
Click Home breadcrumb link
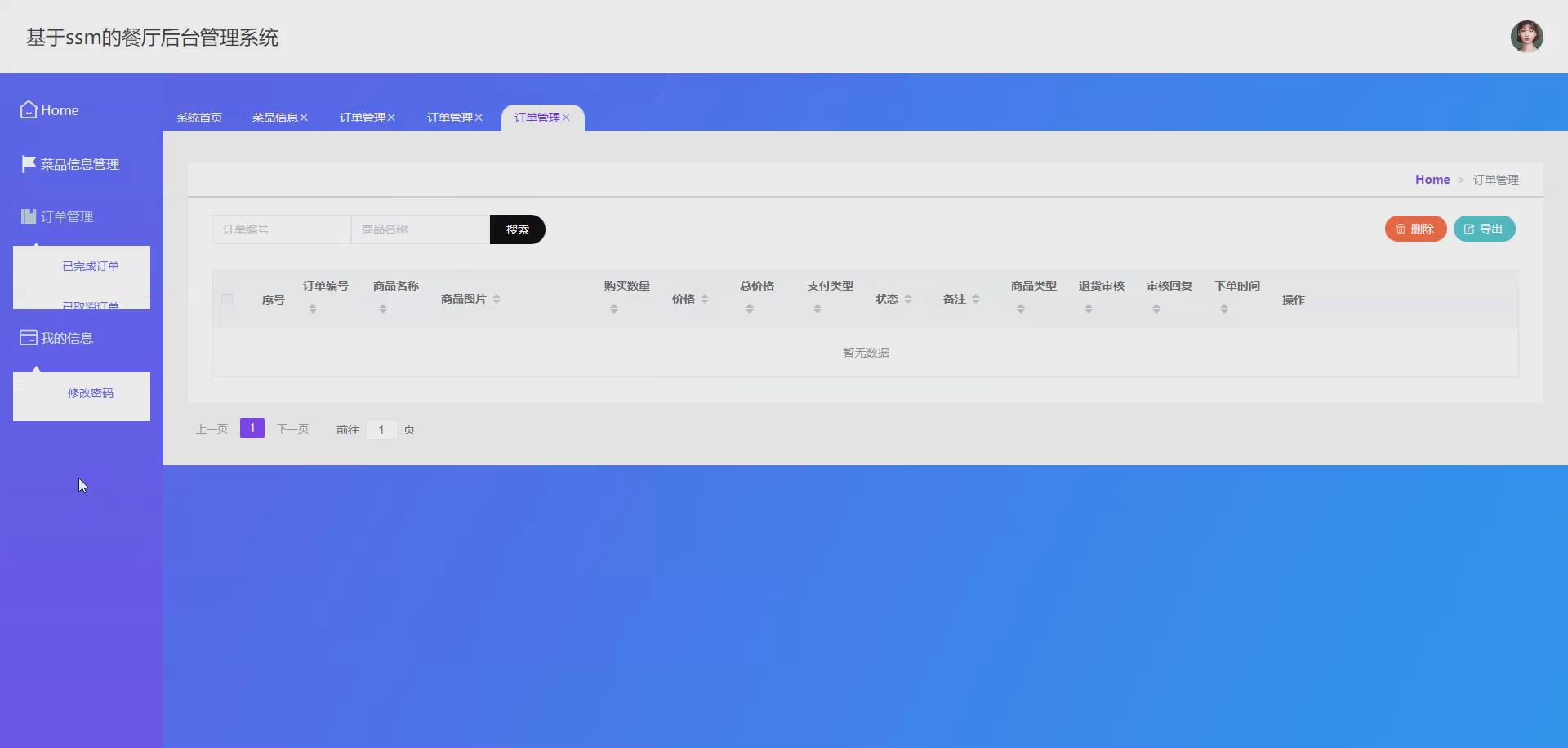click(1432, 180)
